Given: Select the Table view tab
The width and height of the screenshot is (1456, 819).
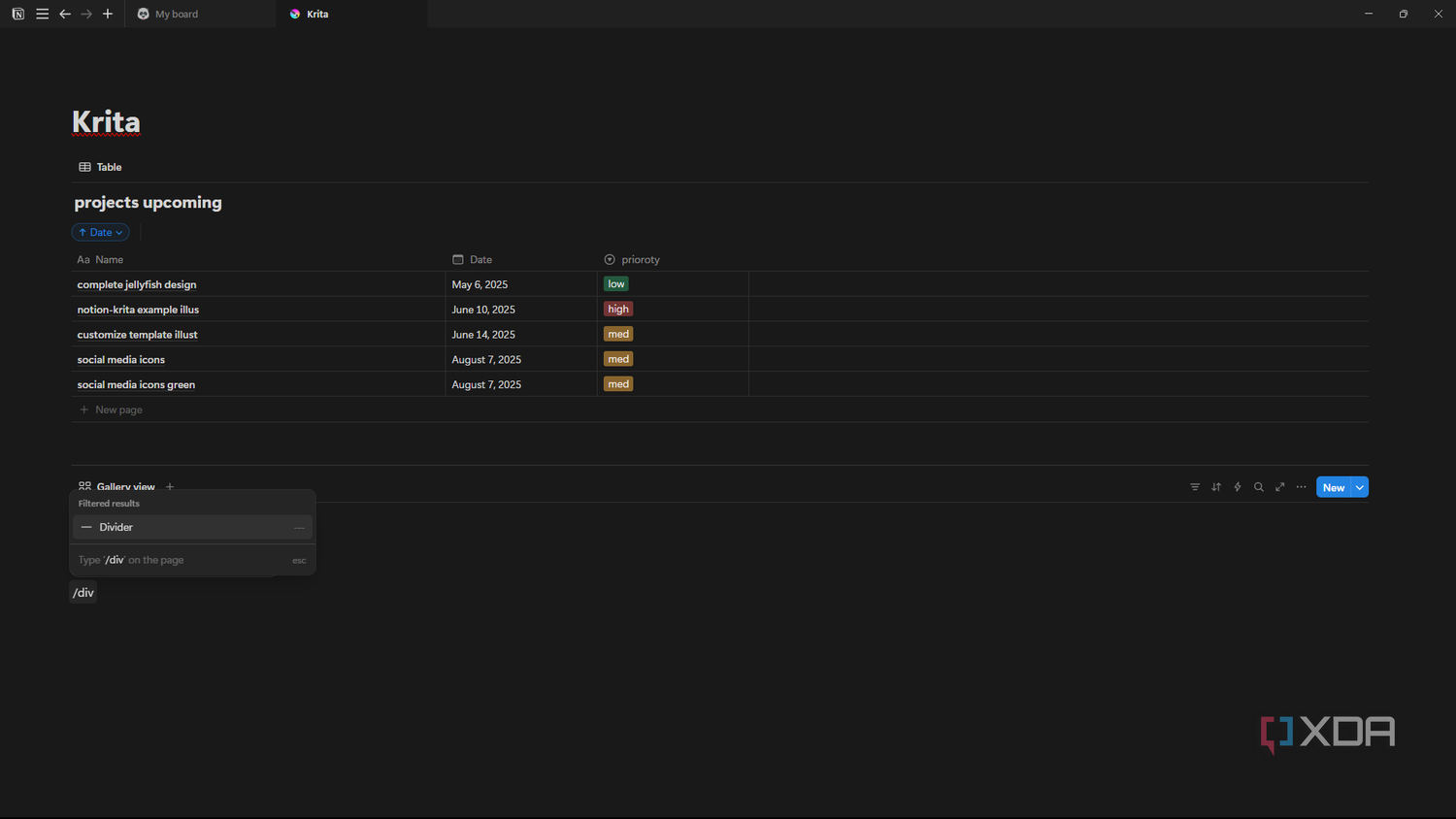Looking at the screenshot, I should (100, 167).
